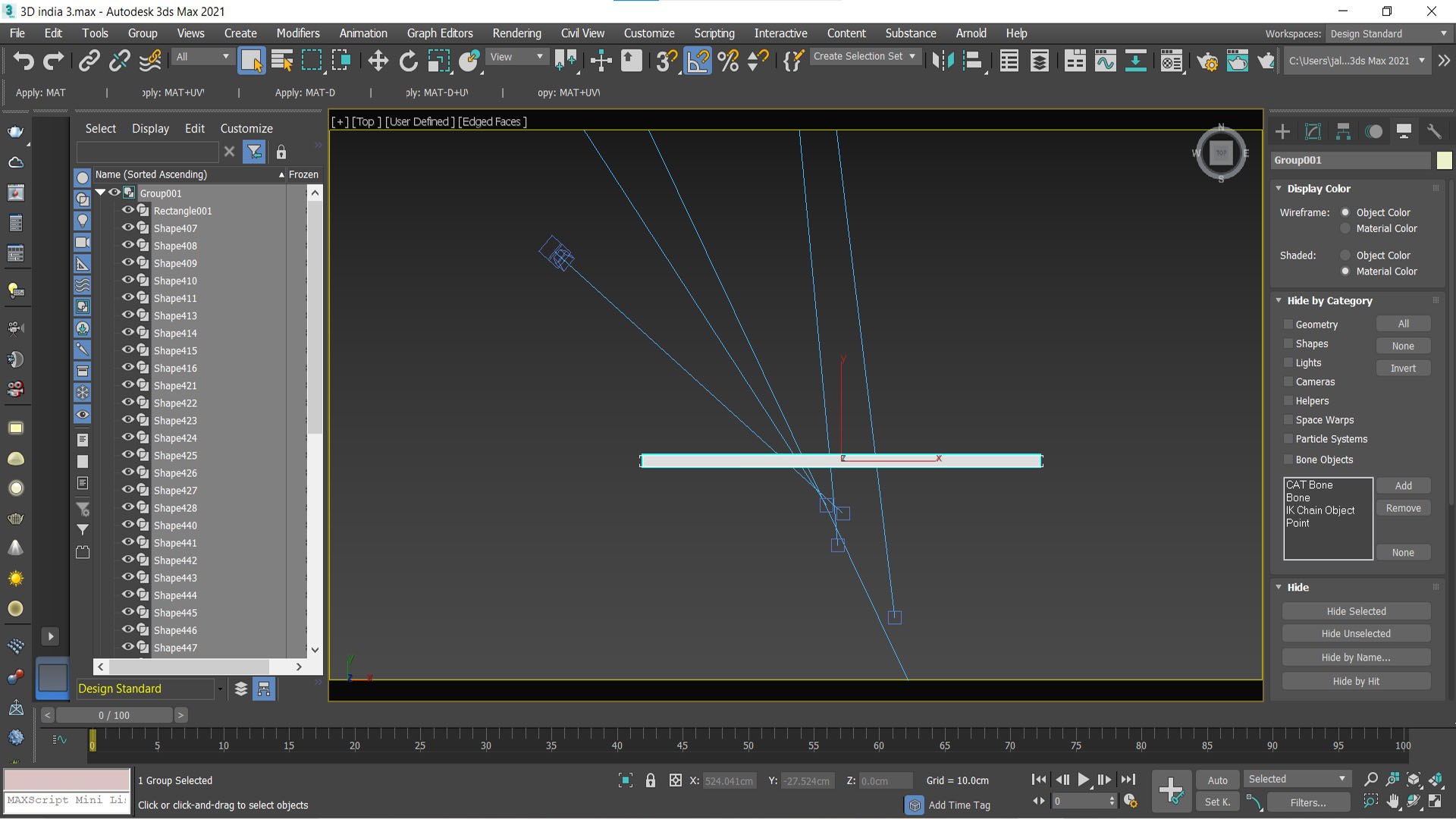1456x819 pixels.
Task: Select Material Color for Wireframe
Action: click(1345, 228)
